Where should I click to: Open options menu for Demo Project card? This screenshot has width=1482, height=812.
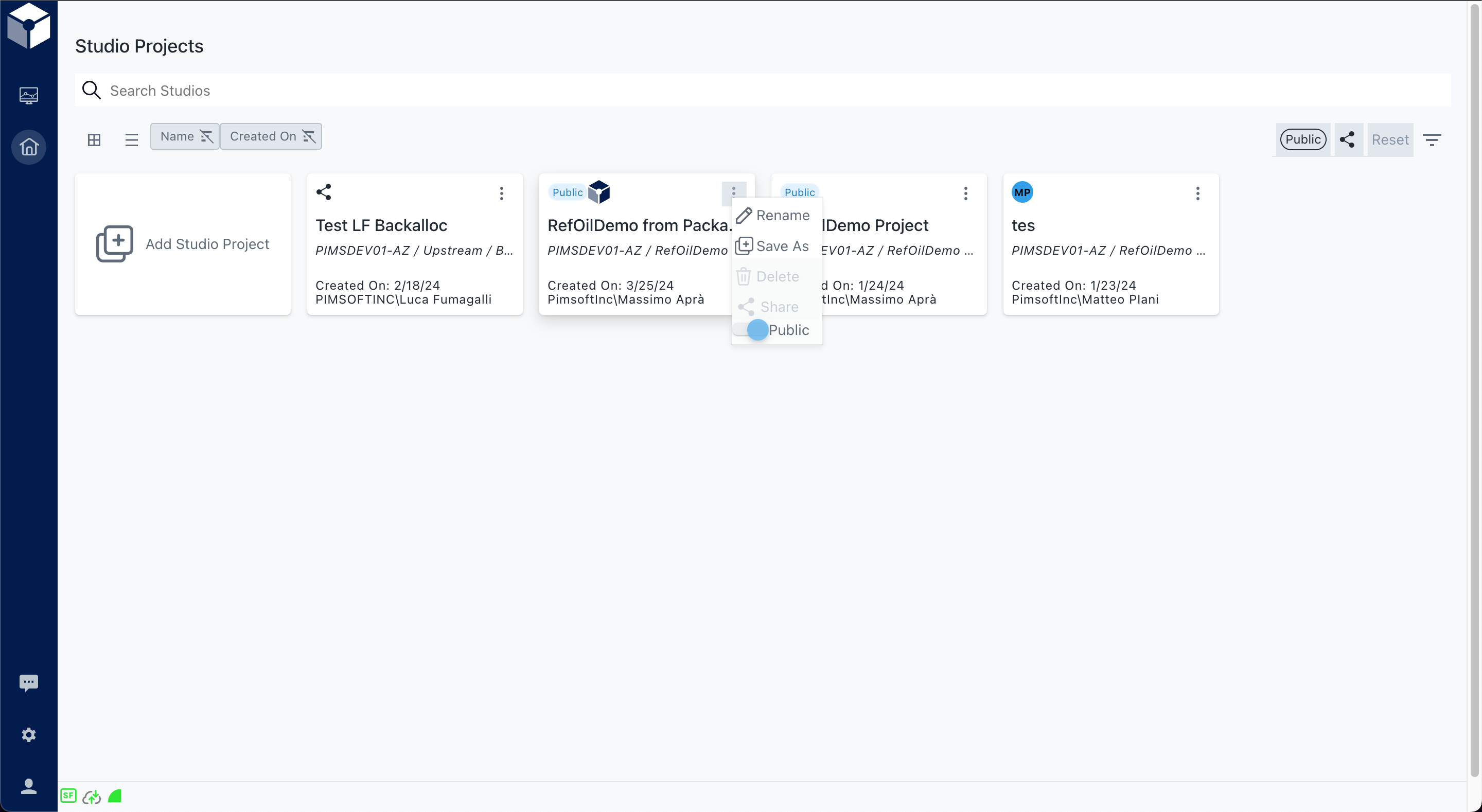(x=965, y=193)
